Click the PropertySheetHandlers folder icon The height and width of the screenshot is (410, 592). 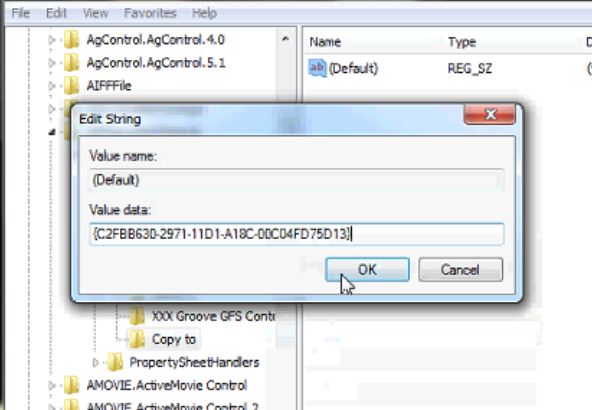(115, 362)
